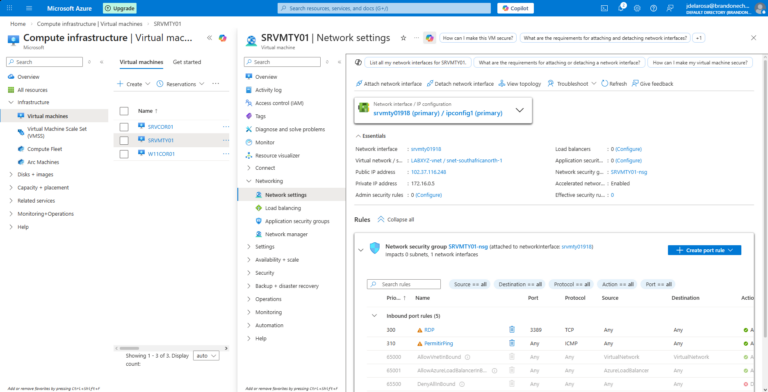
Task: Open Network manager under Networking
Action: pyautogui.click(x=286, y=235)
